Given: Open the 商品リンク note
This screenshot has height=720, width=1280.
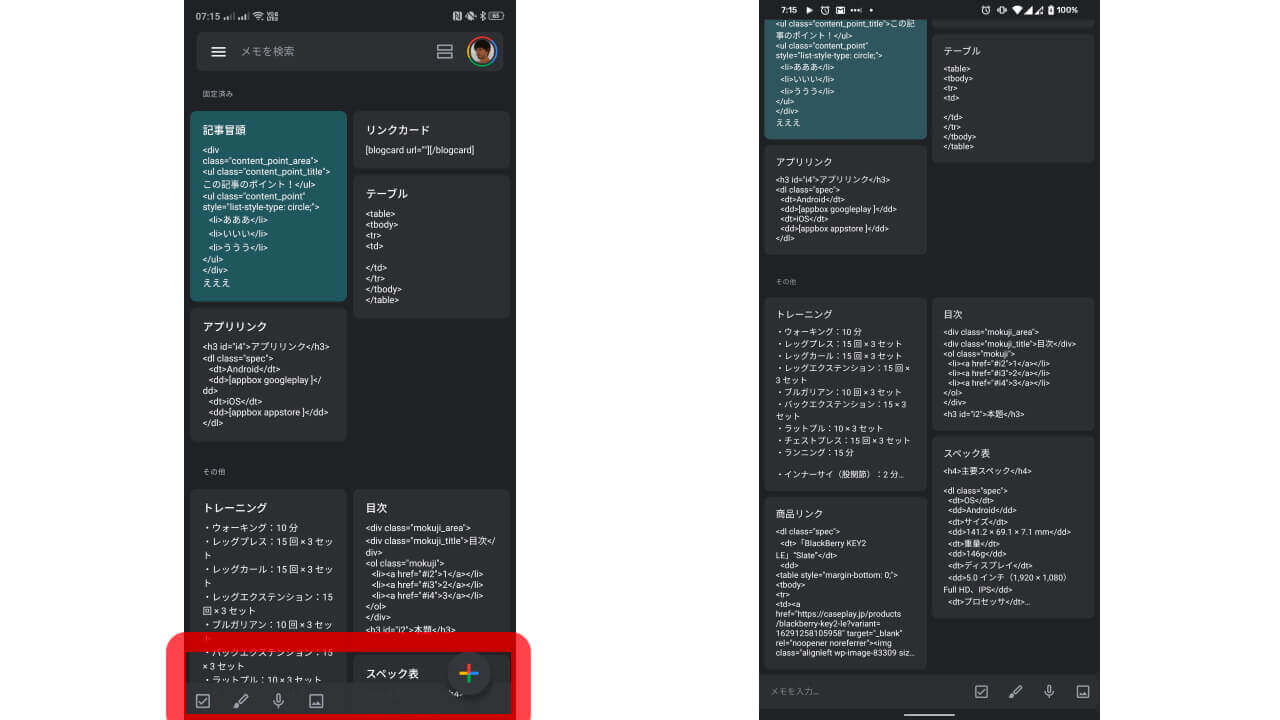Looking at the screenshot, I should (x=845, y=582).
